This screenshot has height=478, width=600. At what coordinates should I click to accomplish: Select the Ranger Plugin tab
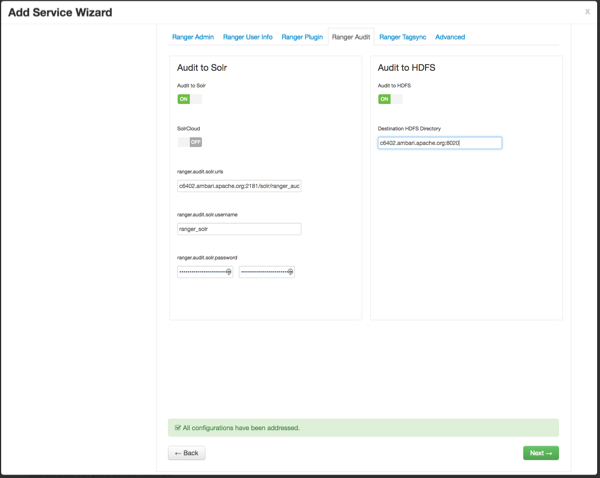coord(302,37)
